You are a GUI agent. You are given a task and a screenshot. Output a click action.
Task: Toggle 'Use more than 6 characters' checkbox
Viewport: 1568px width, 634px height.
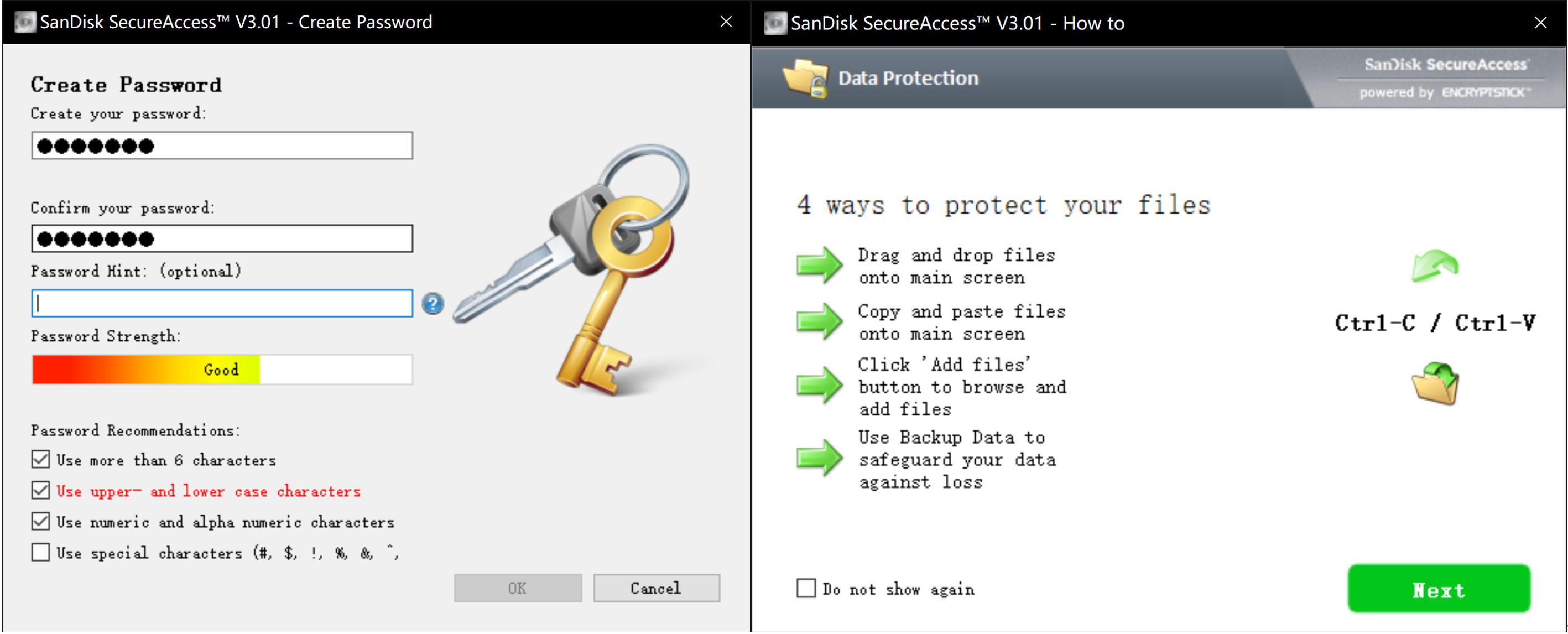(41, 459)
